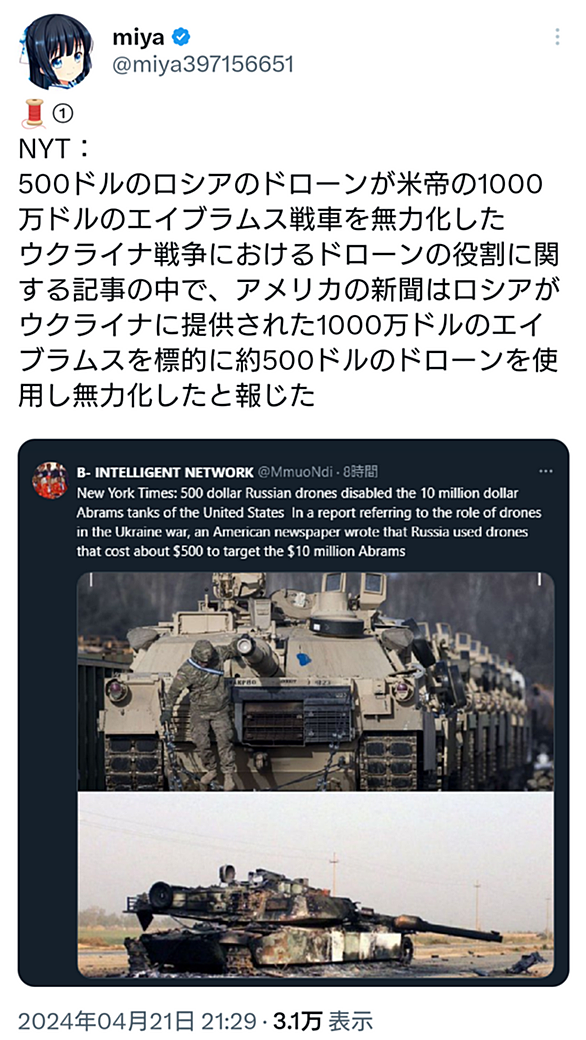
Task: Open the @miya397156651 handle link
Action: (x=202, y=65)
